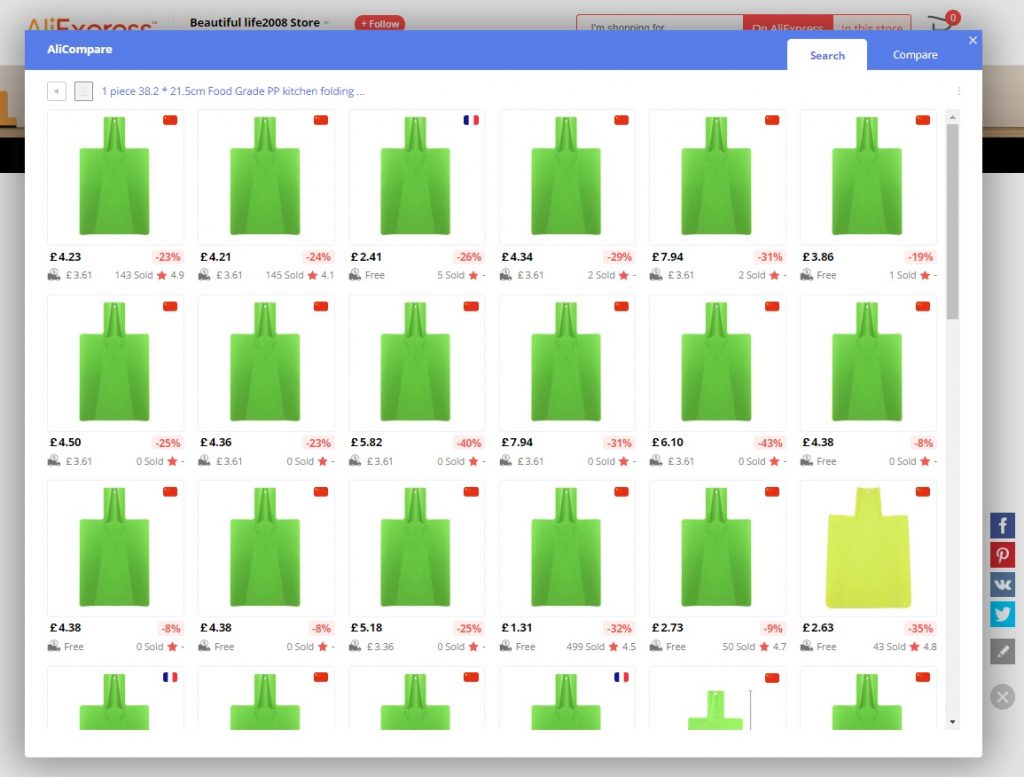This screenshot has width=1024, height=777.
Task: Click the -43% discount badge
Action: (770, 443)
